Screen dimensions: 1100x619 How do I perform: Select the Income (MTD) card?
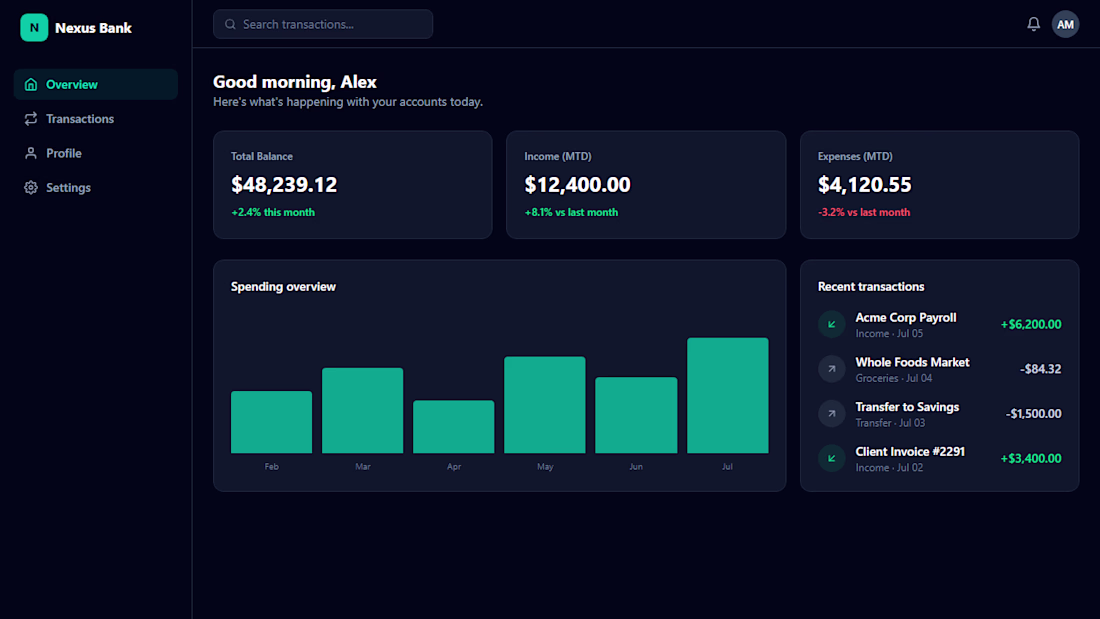coord(646,185)
